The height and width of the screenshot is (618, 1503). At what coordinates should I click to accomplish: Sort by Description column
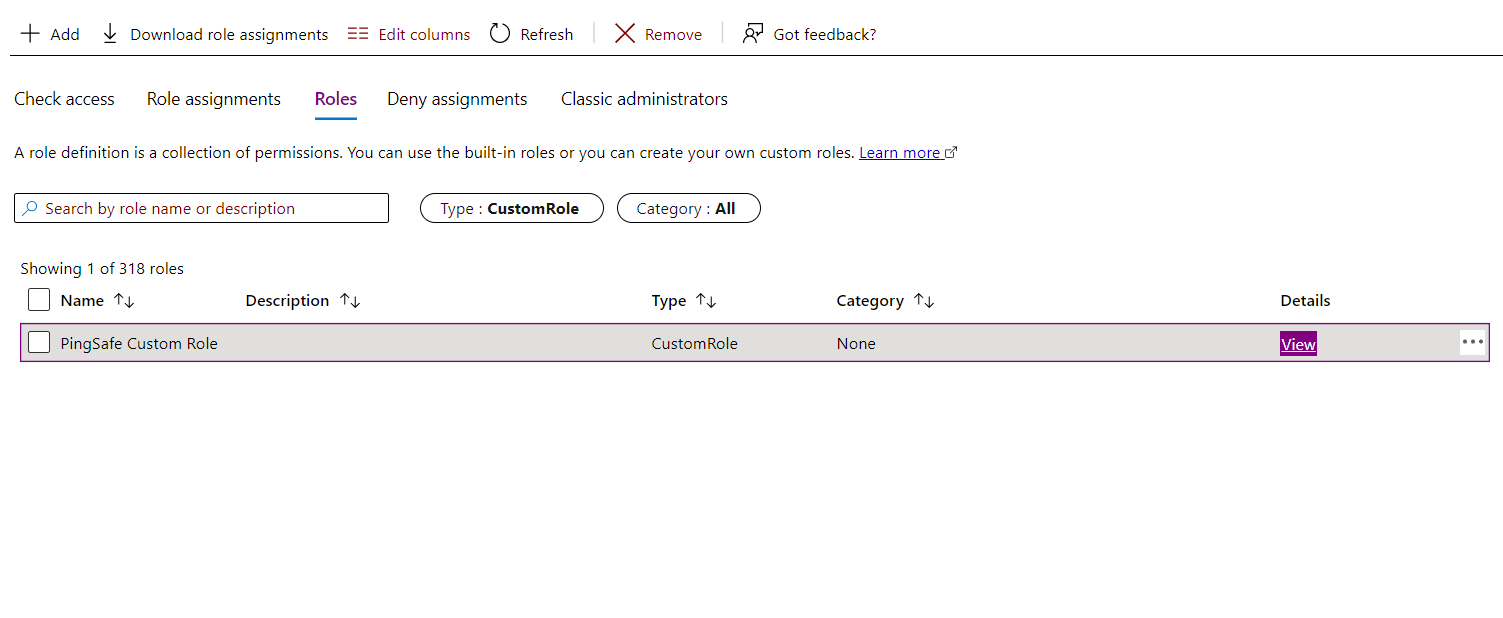pos(350,301)
